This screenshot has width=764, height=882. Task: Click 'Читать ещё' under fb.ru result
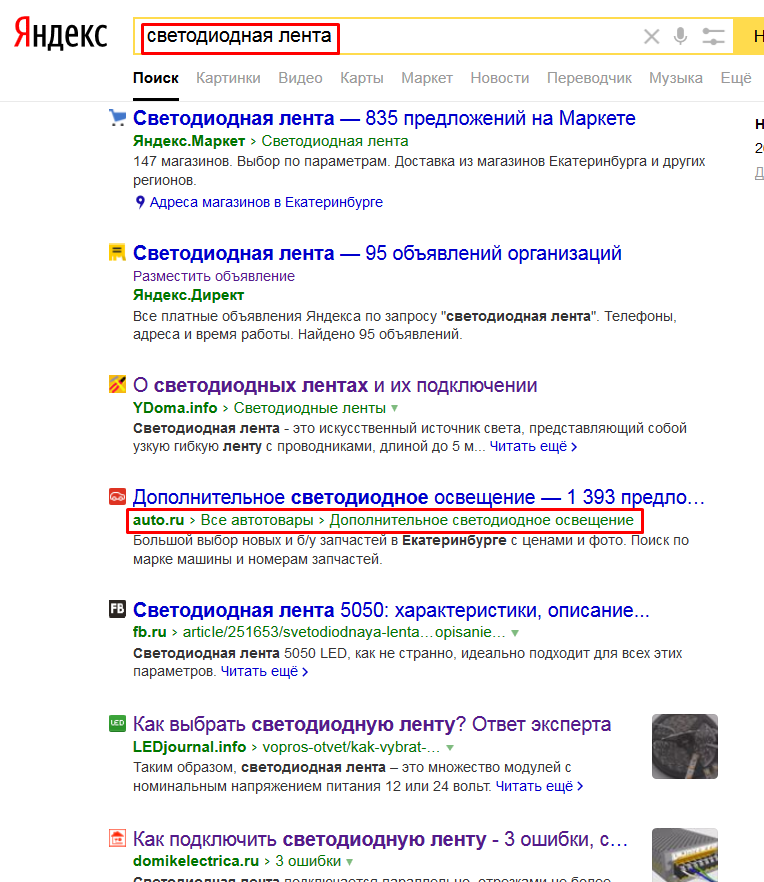[264, 672]
